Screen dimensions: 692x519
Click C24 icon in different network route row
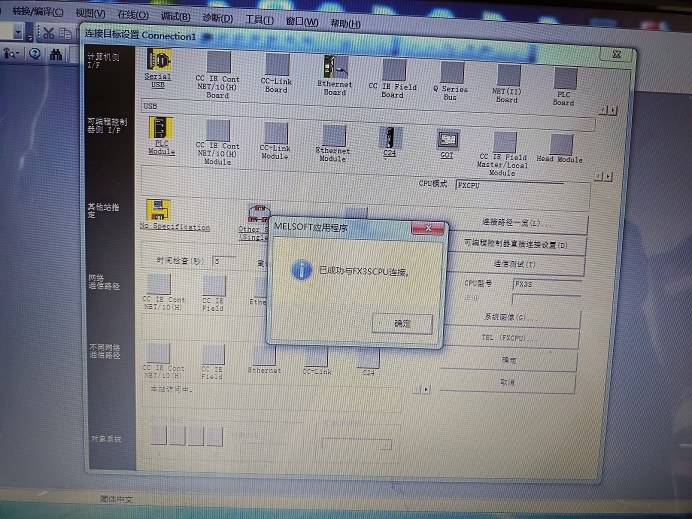click(x=369, y=358)
